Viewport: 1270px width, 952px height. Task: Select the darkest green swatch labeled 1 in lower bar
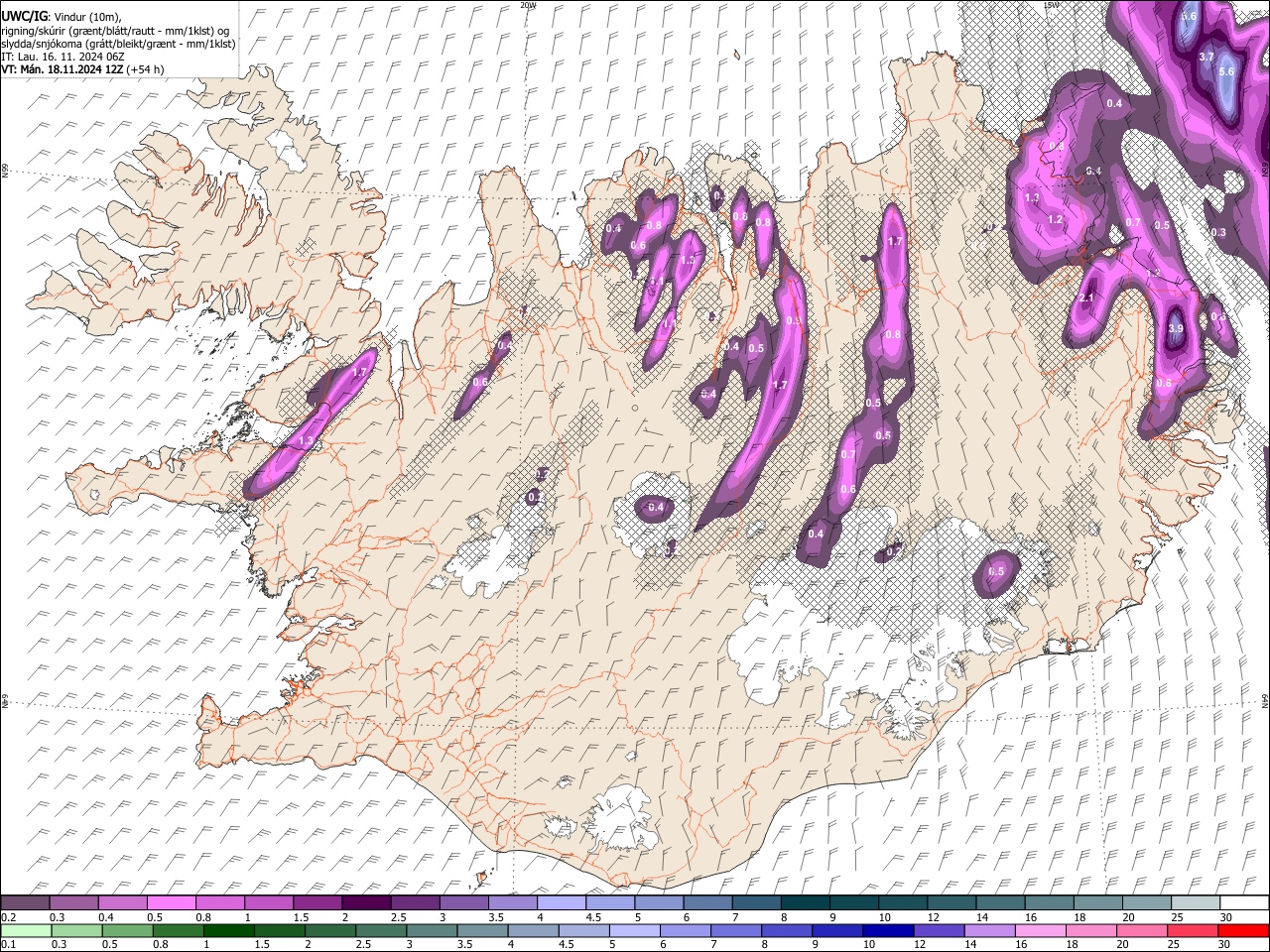228,930
